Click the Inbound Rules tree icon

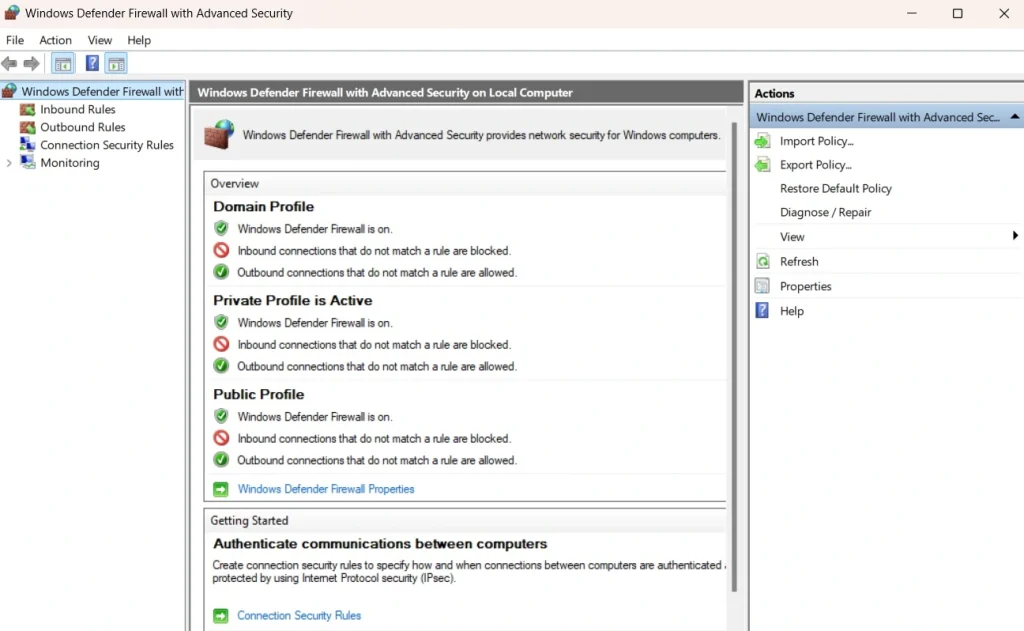click(27, 109)
